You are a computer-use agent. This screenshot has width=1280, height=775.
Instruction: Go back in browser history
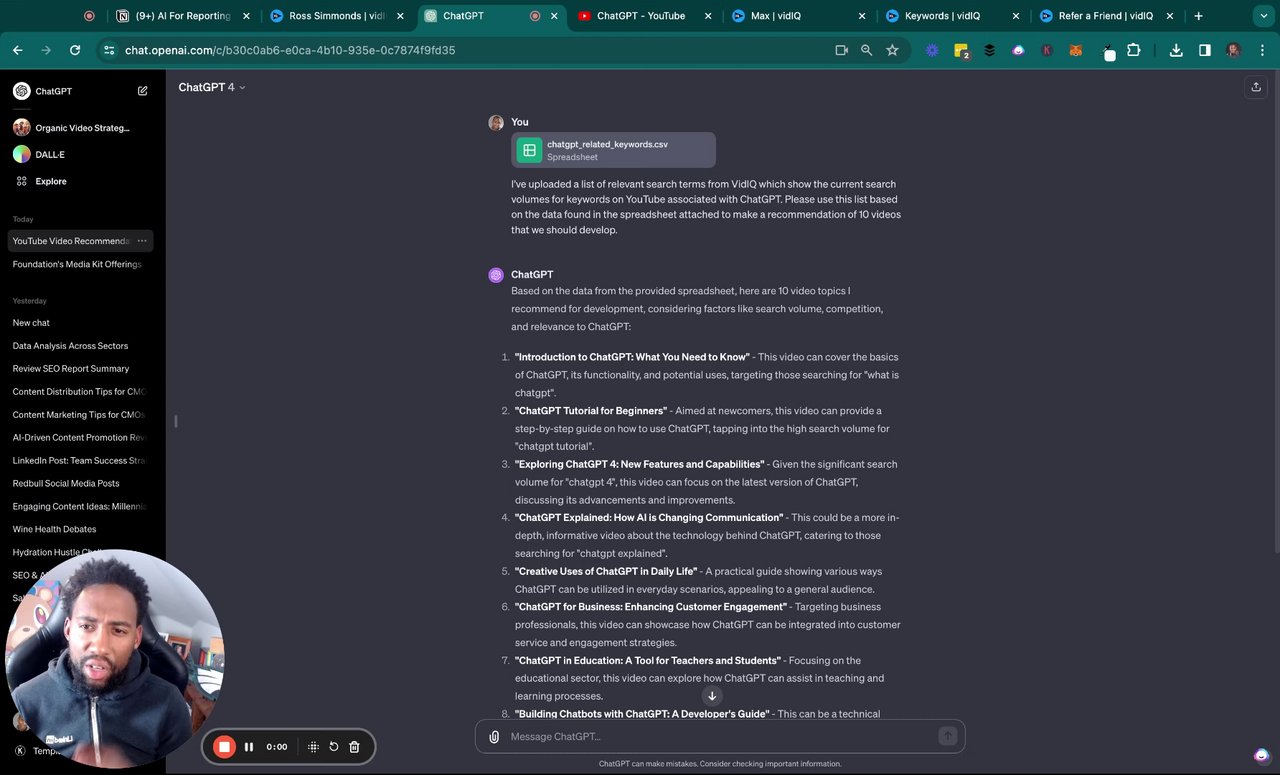point(18,50)
